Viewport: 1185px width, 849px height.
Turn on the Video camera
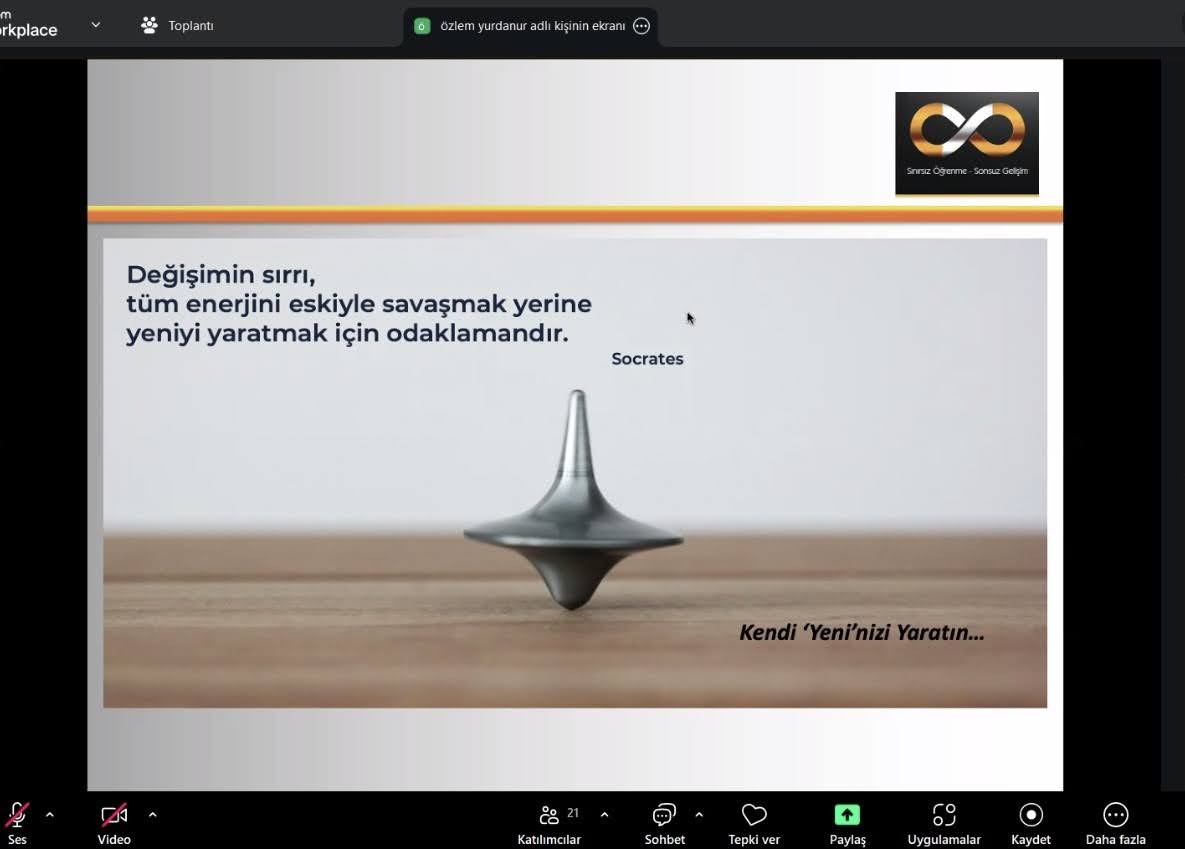tap(114, 815)
